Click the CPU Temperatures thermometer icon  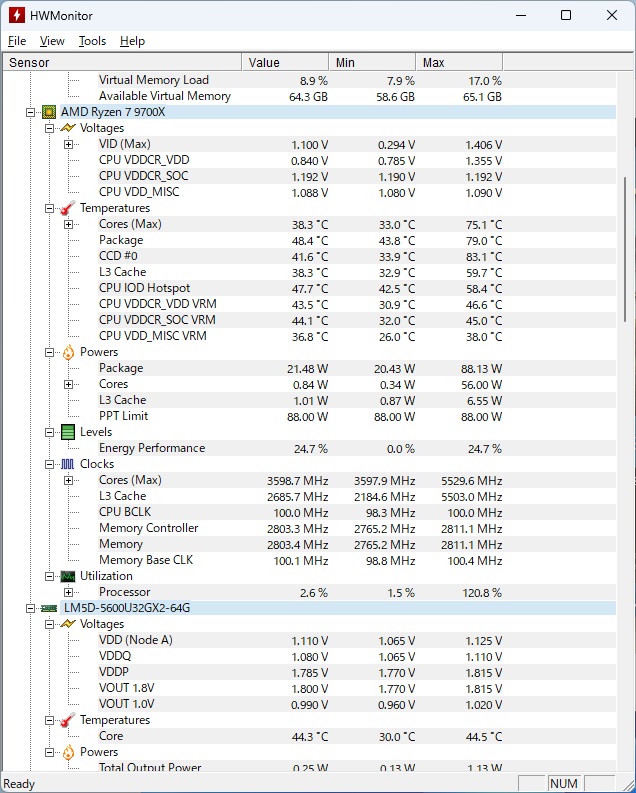68,208
